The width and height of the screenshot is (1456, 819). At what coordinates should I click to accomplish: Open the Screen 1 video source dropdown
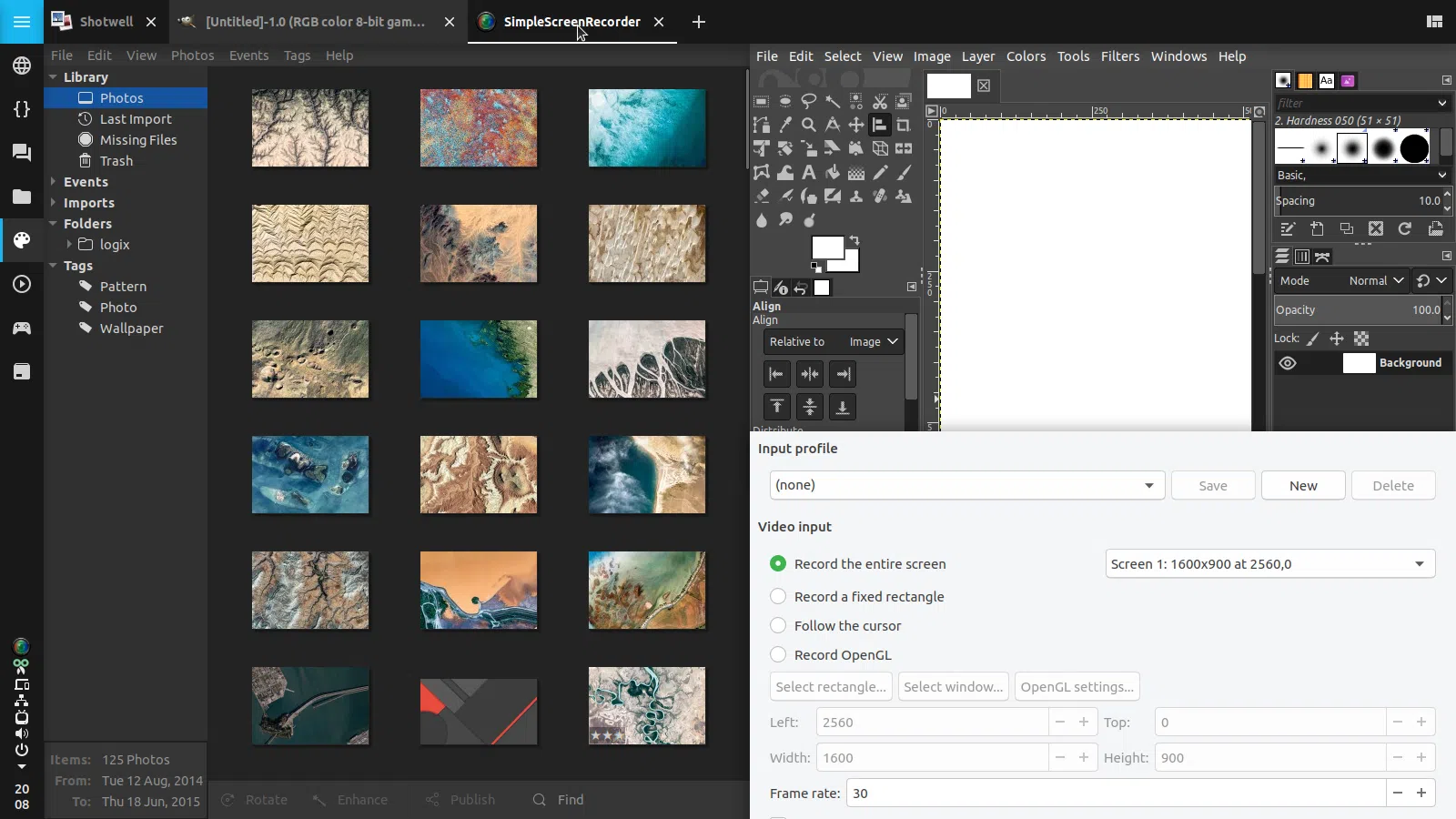click(x=1268, y=564)
